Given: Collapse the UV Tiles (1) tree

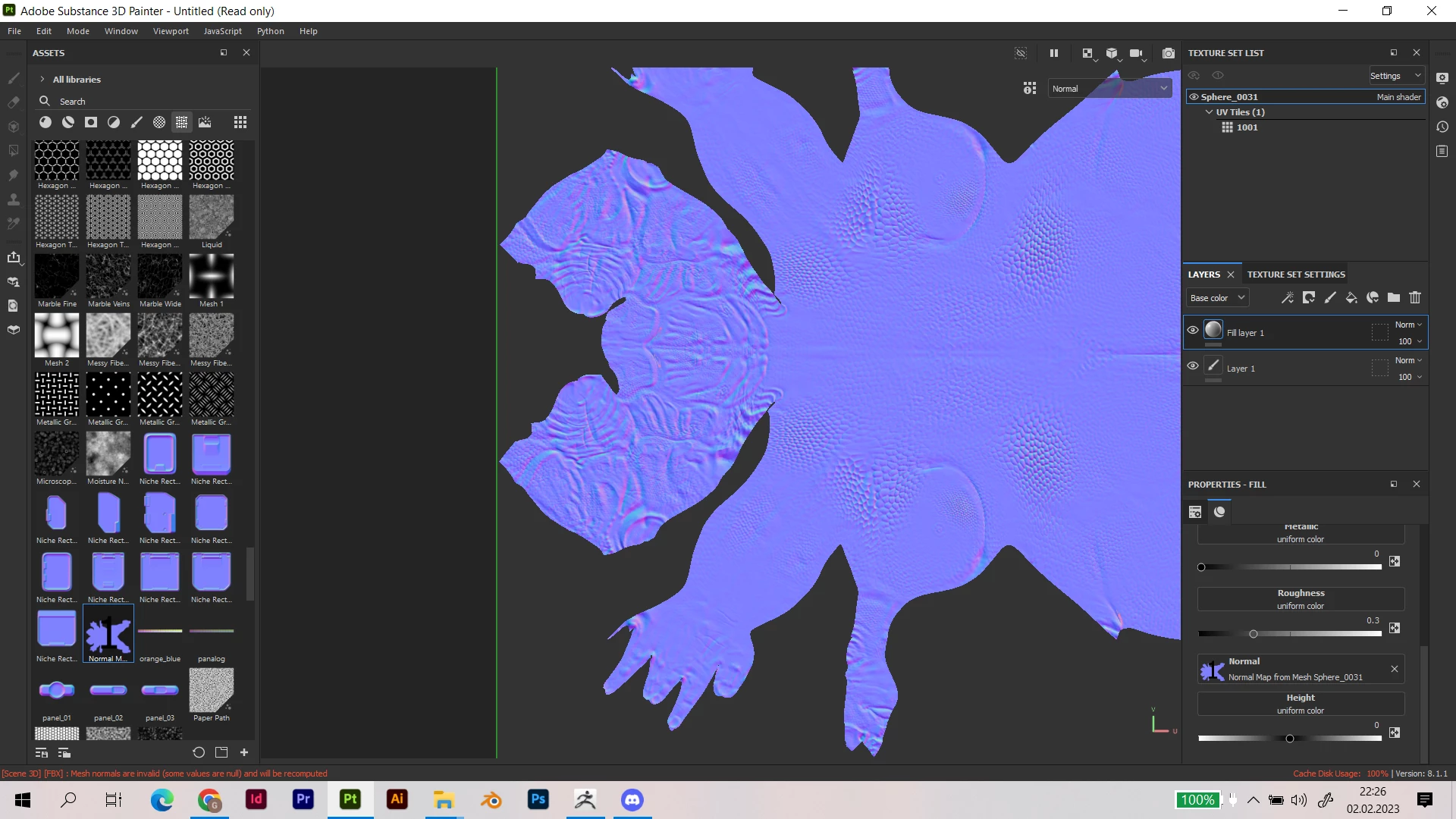Looking at the screenshot, I should click(1209, 112).
